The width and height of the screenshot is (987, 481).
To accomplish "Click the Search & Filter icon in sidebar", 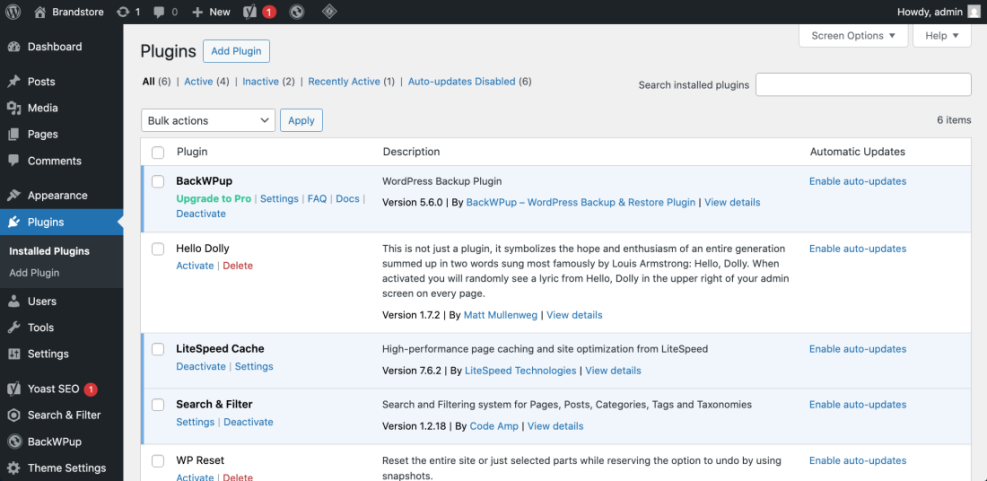I will coord(14,415).
